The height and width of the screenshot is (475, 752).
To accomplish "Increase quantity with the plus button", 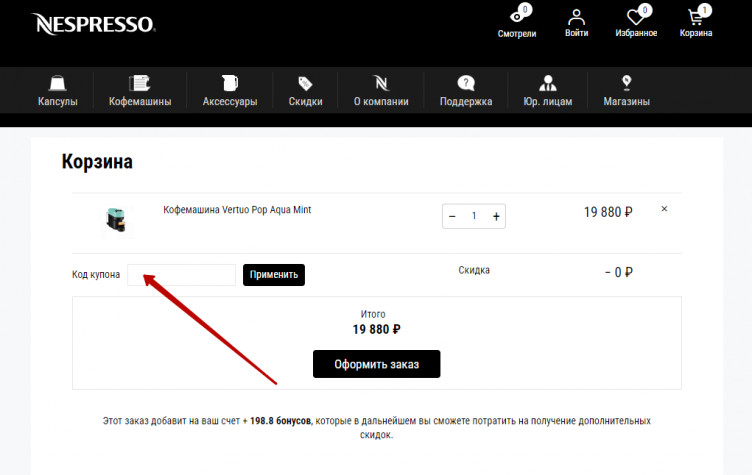I will click(496, 216).
